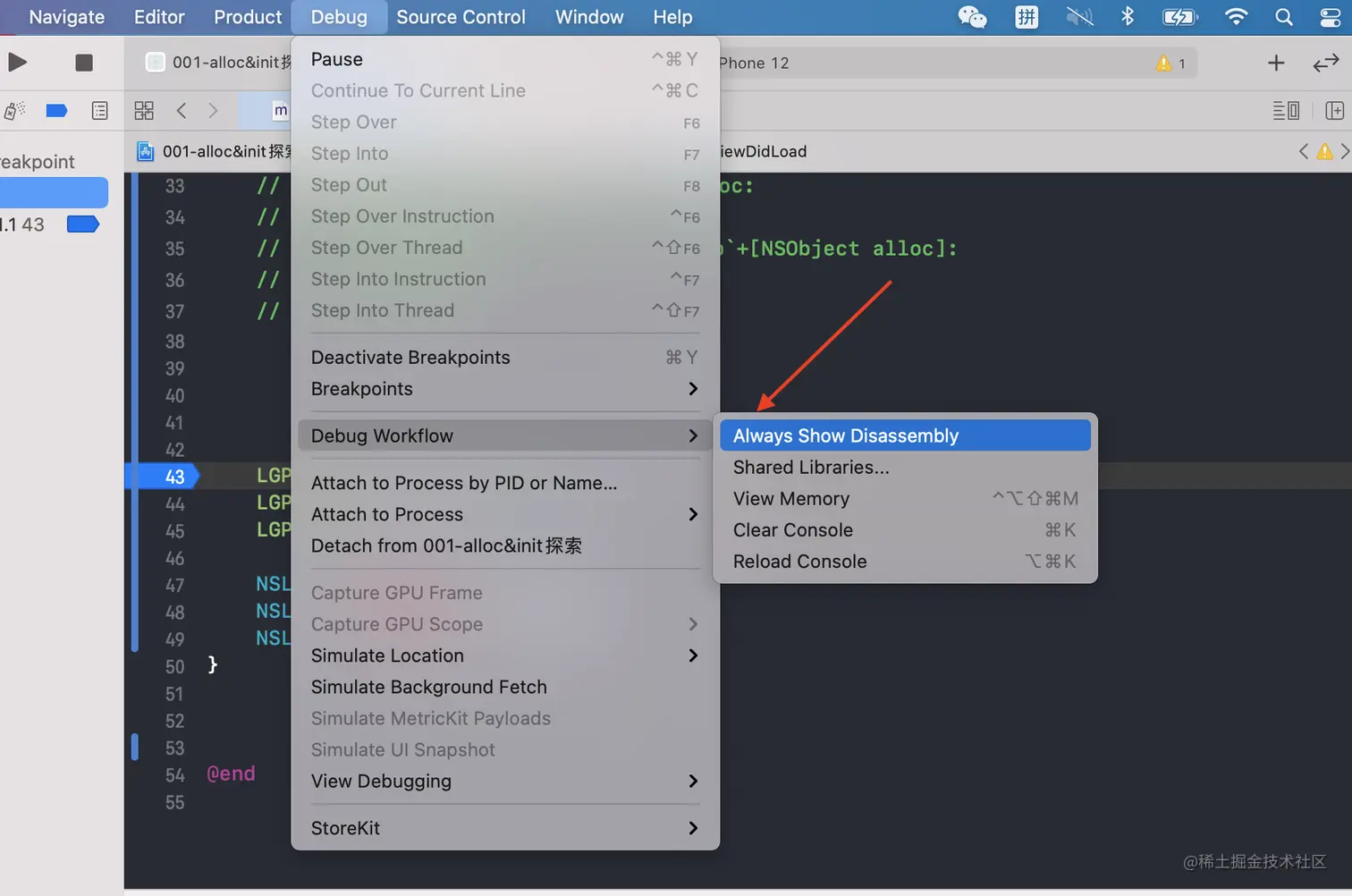This screenshot has width=1352, height=896.
Task: Open the Source Control menu
Action: click(461, 17)
